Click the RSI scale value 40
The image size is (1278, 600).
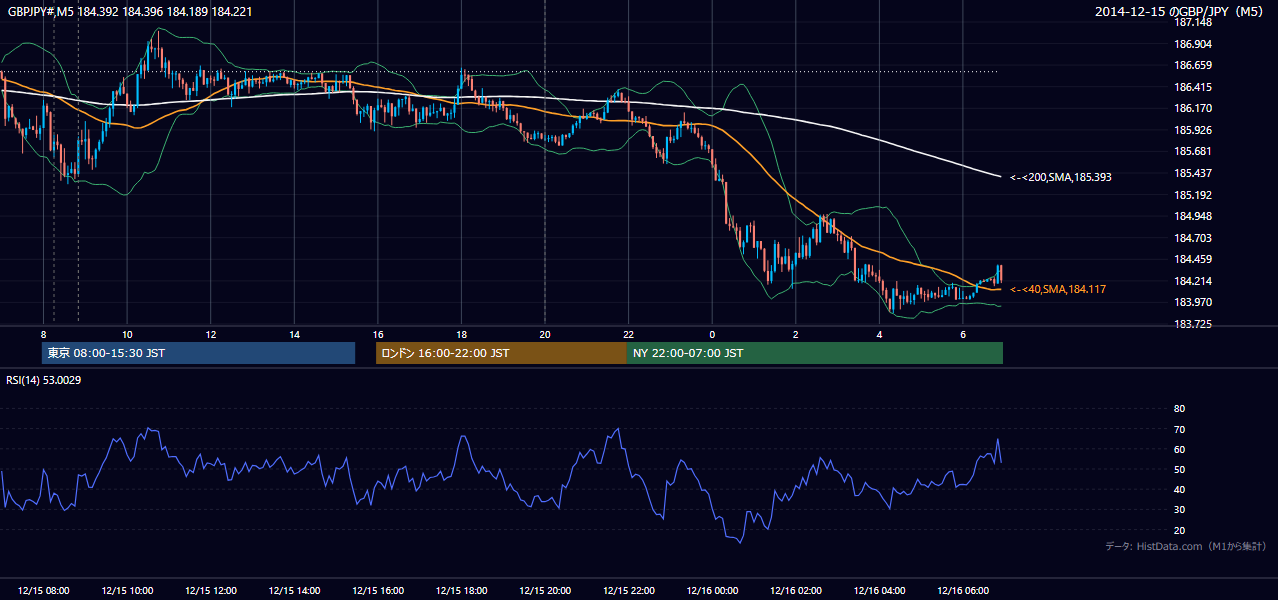[1179, 489]
